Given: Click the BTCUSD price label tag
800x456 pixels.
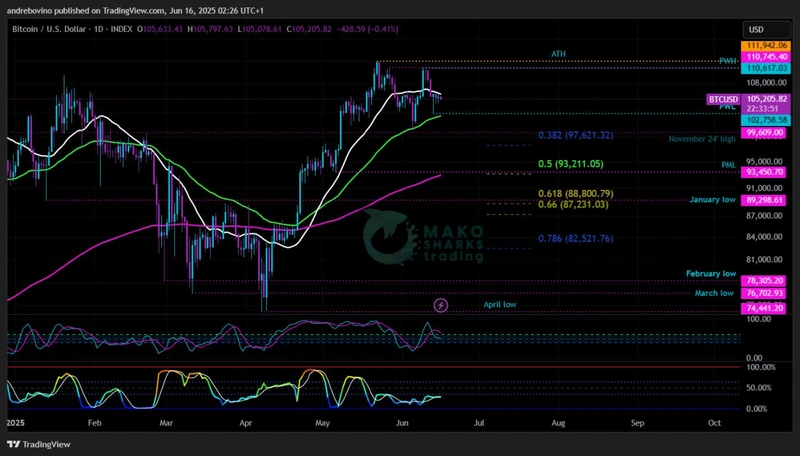Looking at the screenshot, I should click(723, 100).
